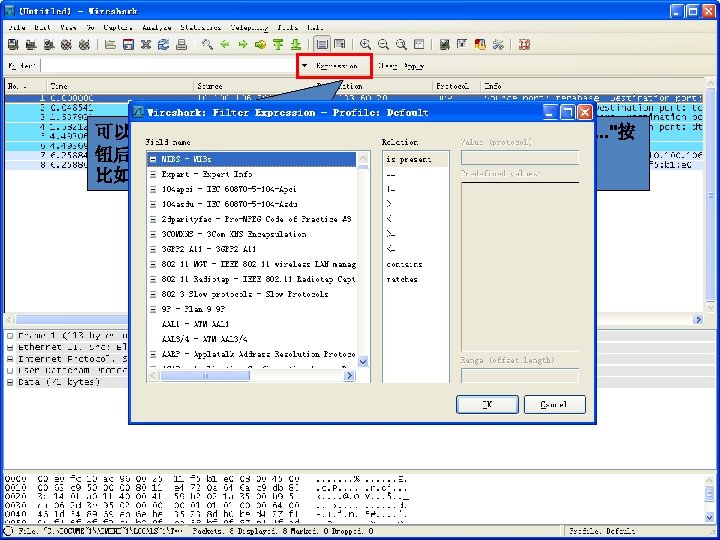This screenshot has width=720, height=540.
Task: Expand the 802.11 Radiotap fields
Action: click(x=153, y=279)
